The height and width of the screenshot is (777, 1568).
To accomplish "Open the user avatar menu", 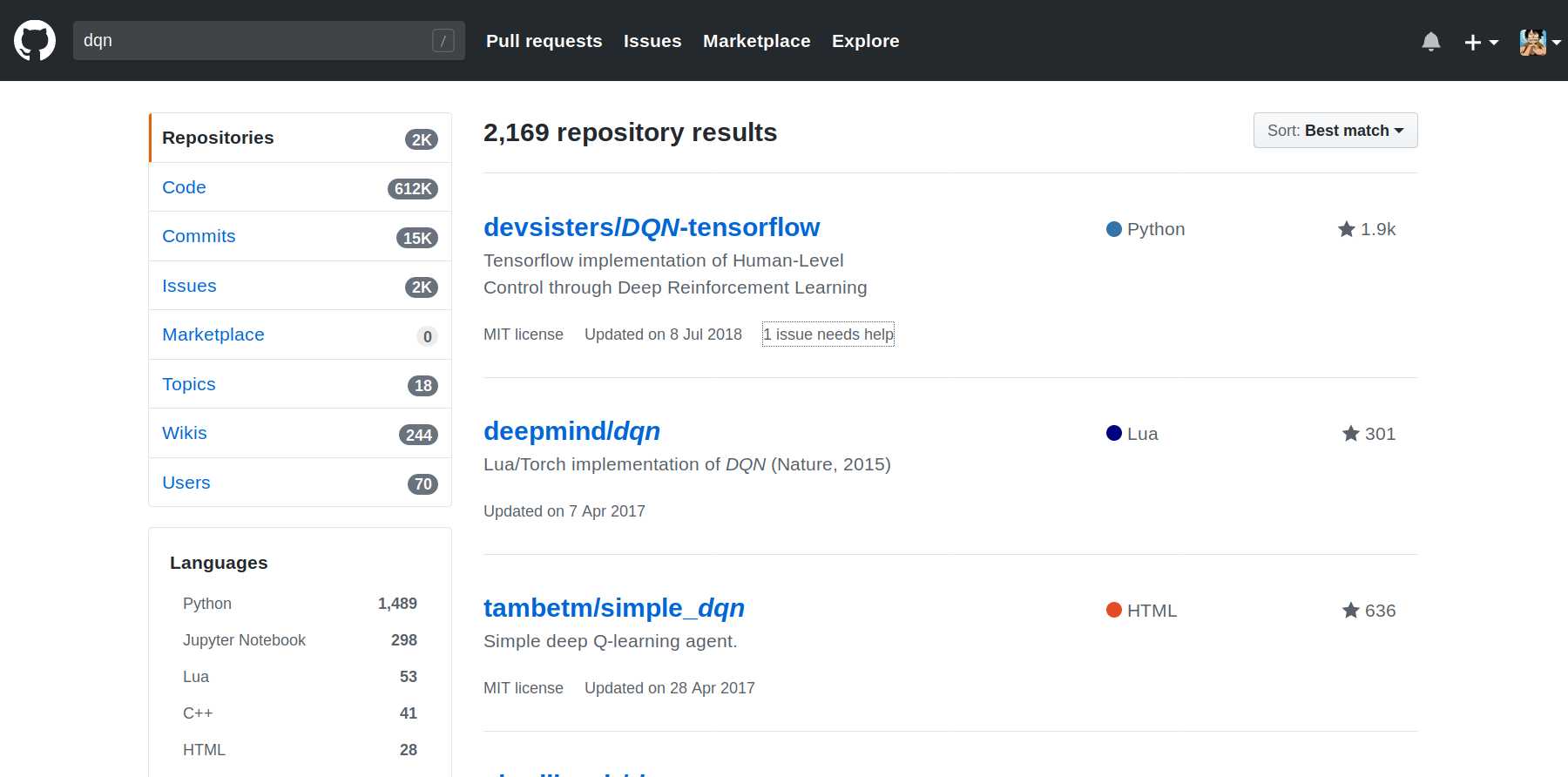I will click(x=1539, y=41).
